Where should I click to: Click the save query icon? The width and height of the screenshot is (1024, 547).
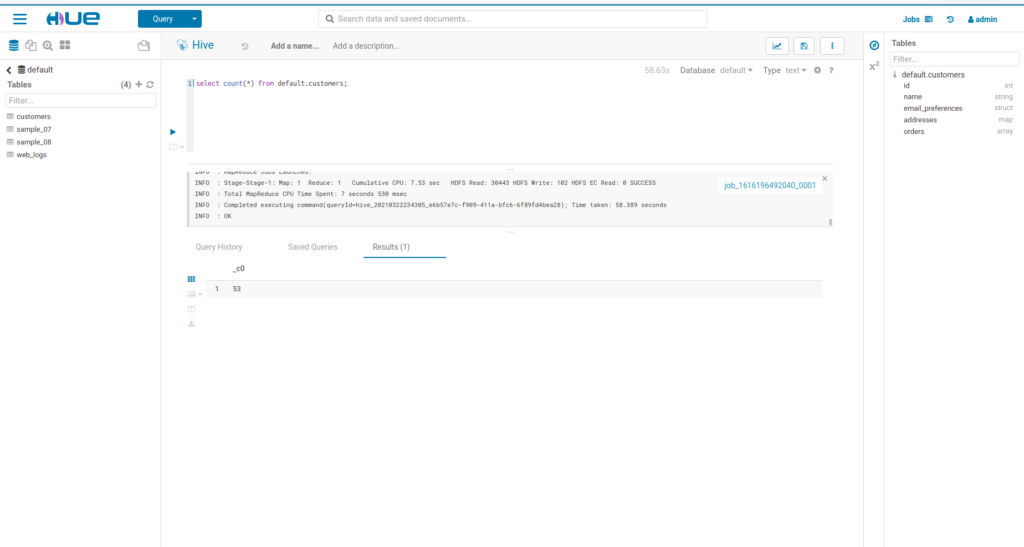click(x=804, y=46)
